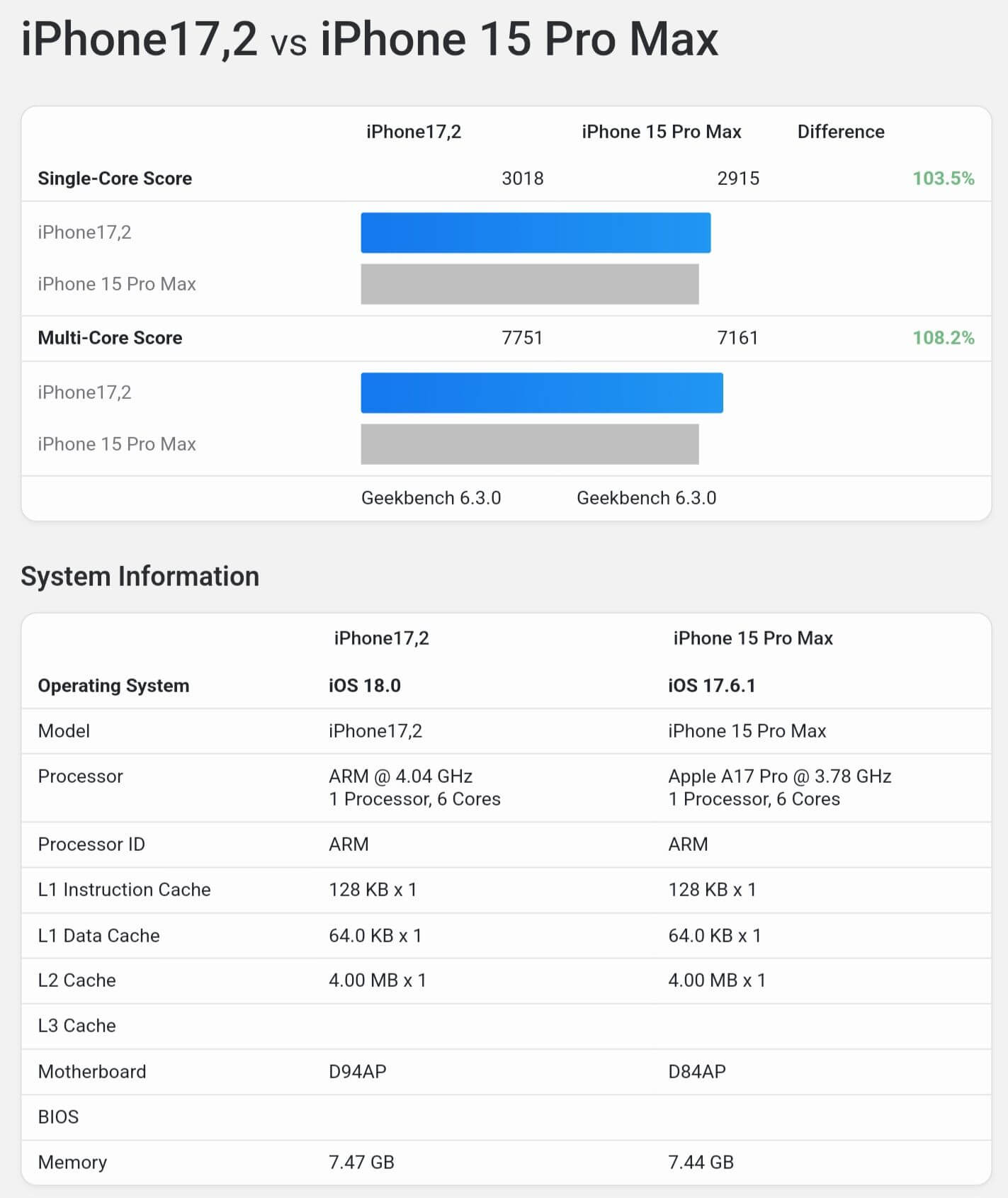Click the multi-core value 7751

(522, 338)
